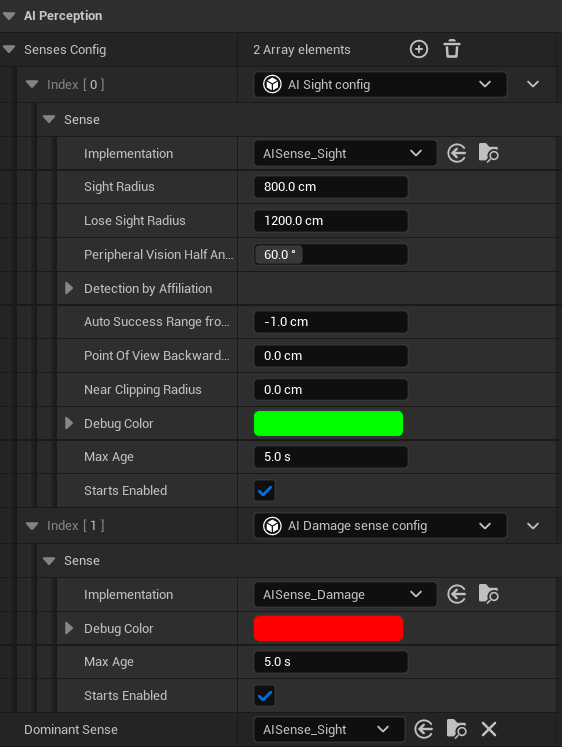Toggle Starts Enabled for sight sense

264,490
